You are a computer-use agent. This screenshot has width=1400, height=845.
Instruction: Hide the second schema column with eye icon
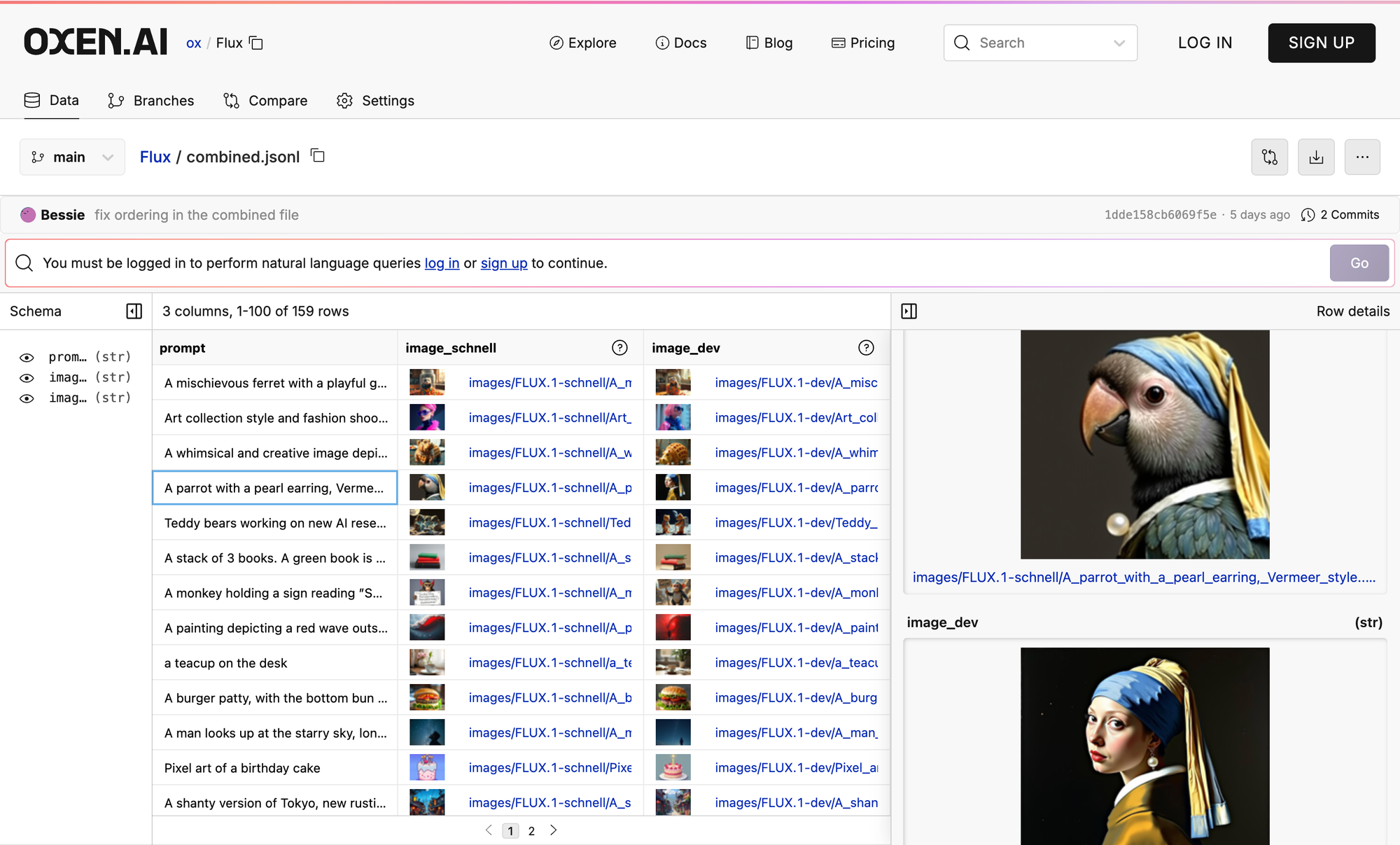(27, 378)
